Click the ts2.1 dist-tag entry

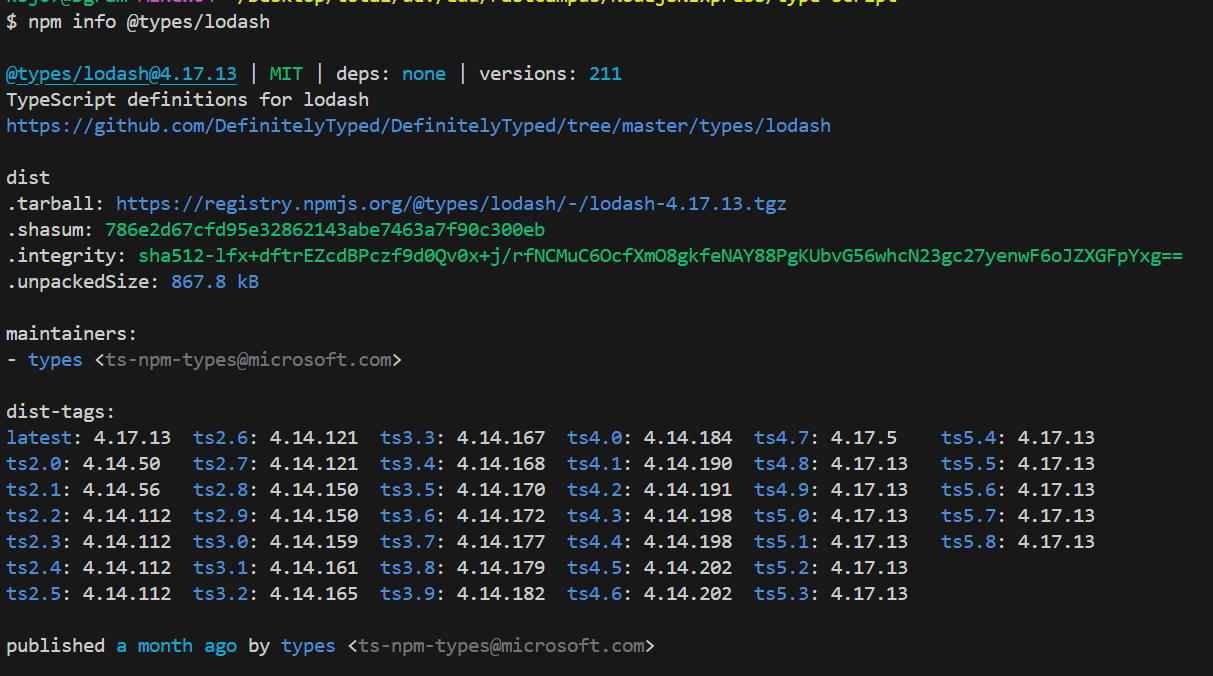click(x=83, y=490)
